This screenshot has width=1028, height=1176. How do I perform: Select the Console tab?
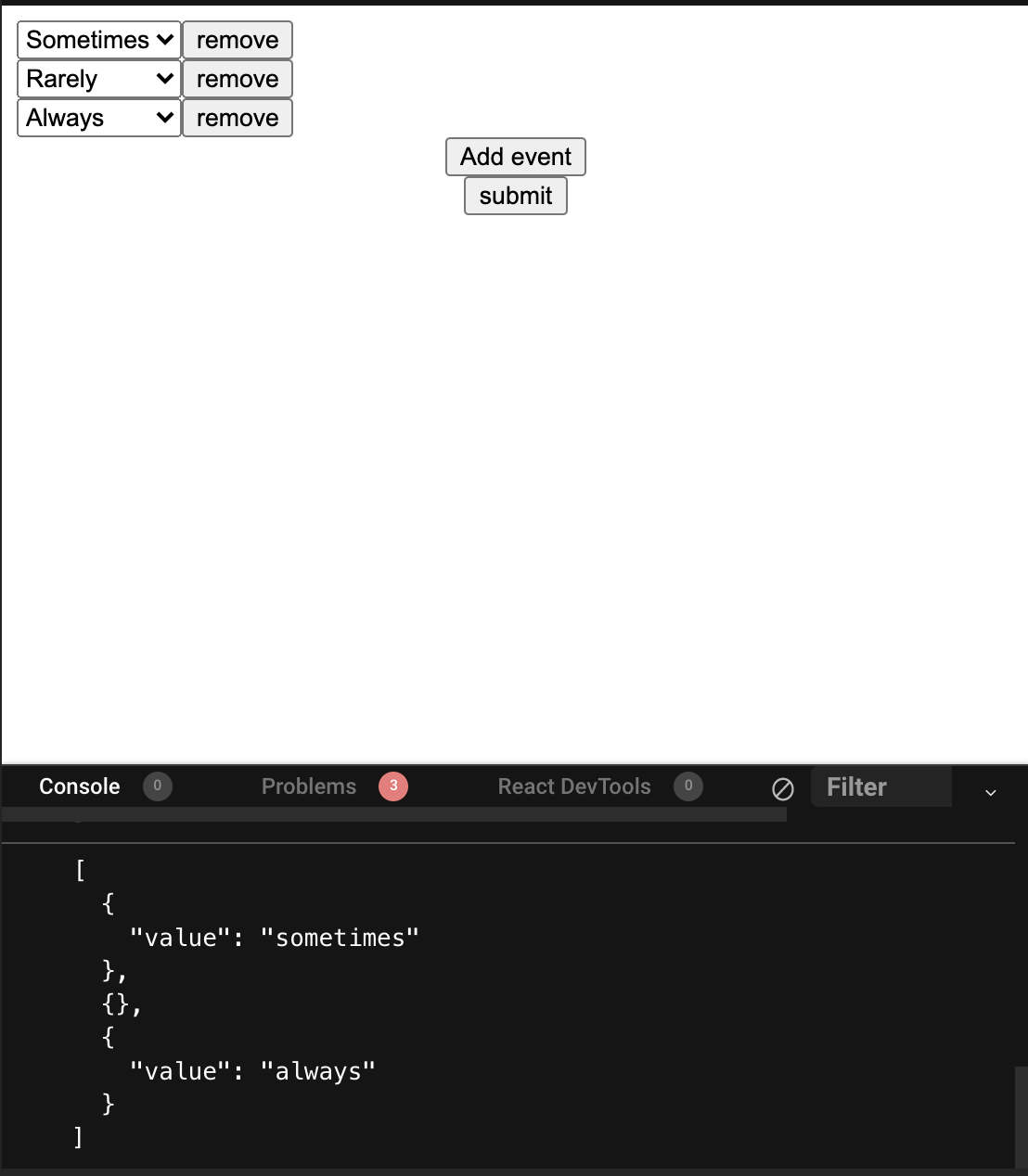79,786
